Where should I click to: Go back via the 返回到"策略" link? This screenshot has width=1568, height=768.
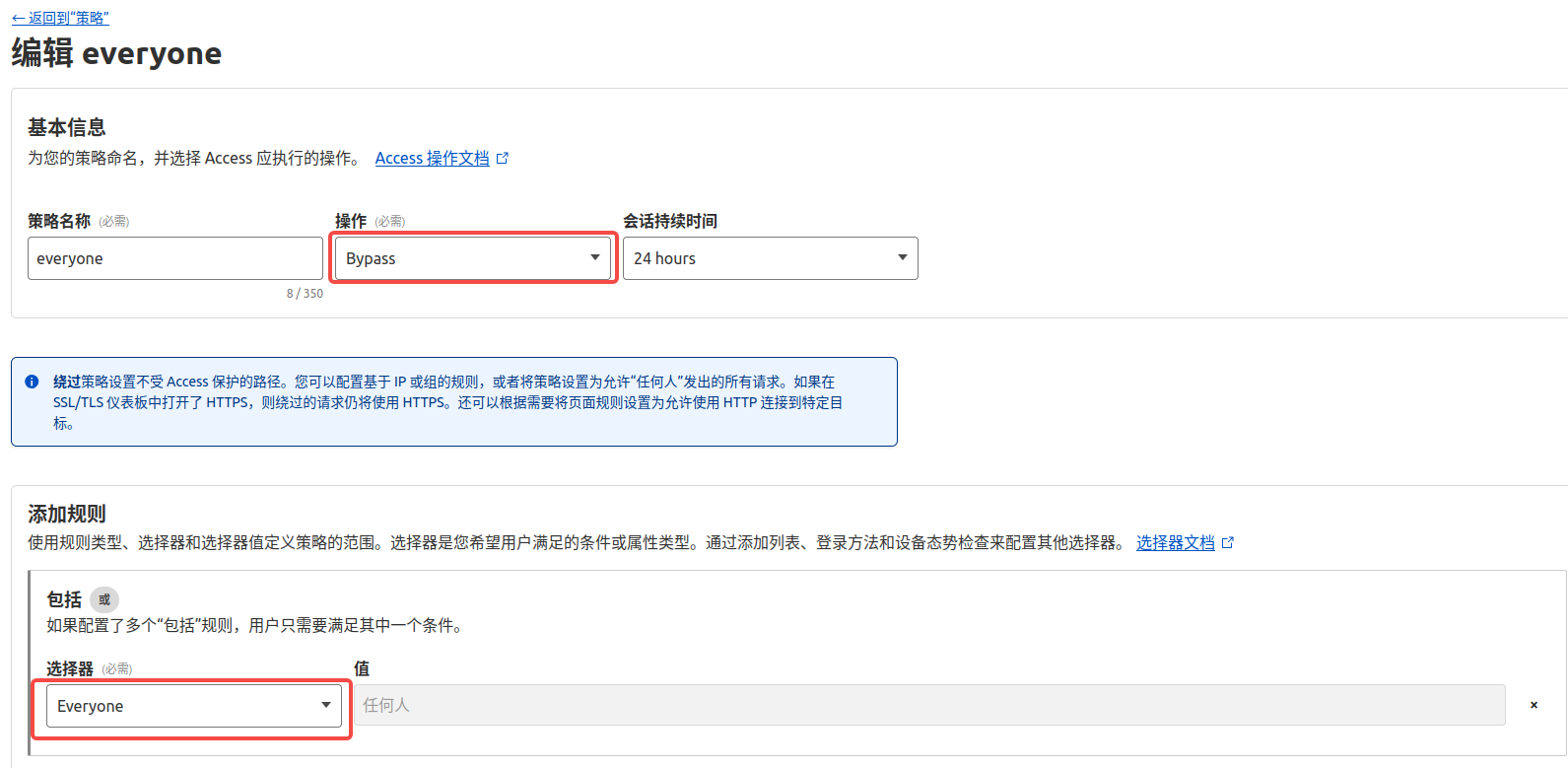pyautogui.click(x=60, y=18)
